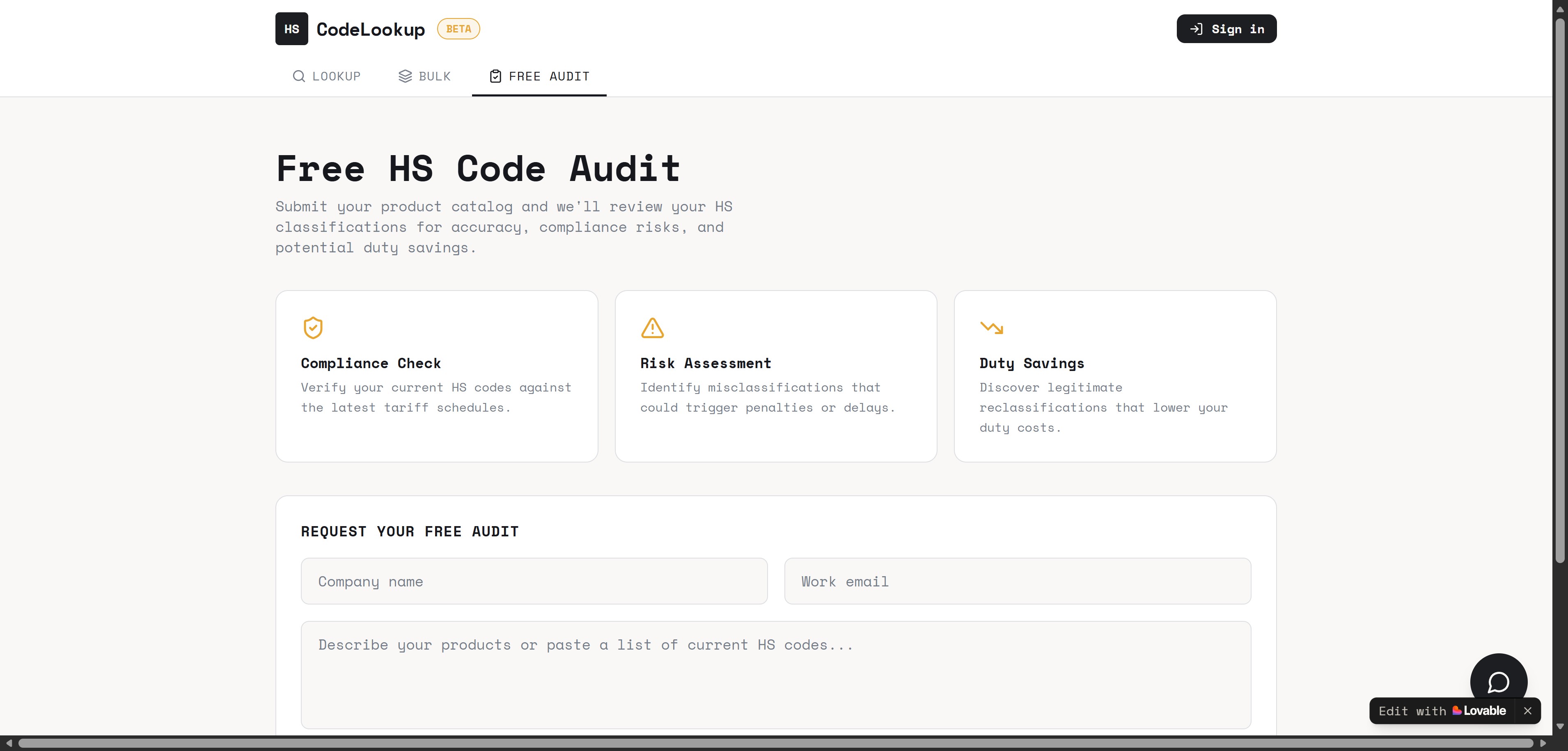Click the Risk Assessment warning triangle icon
The image size is (1568, 751).
click(x=652, y=327)
